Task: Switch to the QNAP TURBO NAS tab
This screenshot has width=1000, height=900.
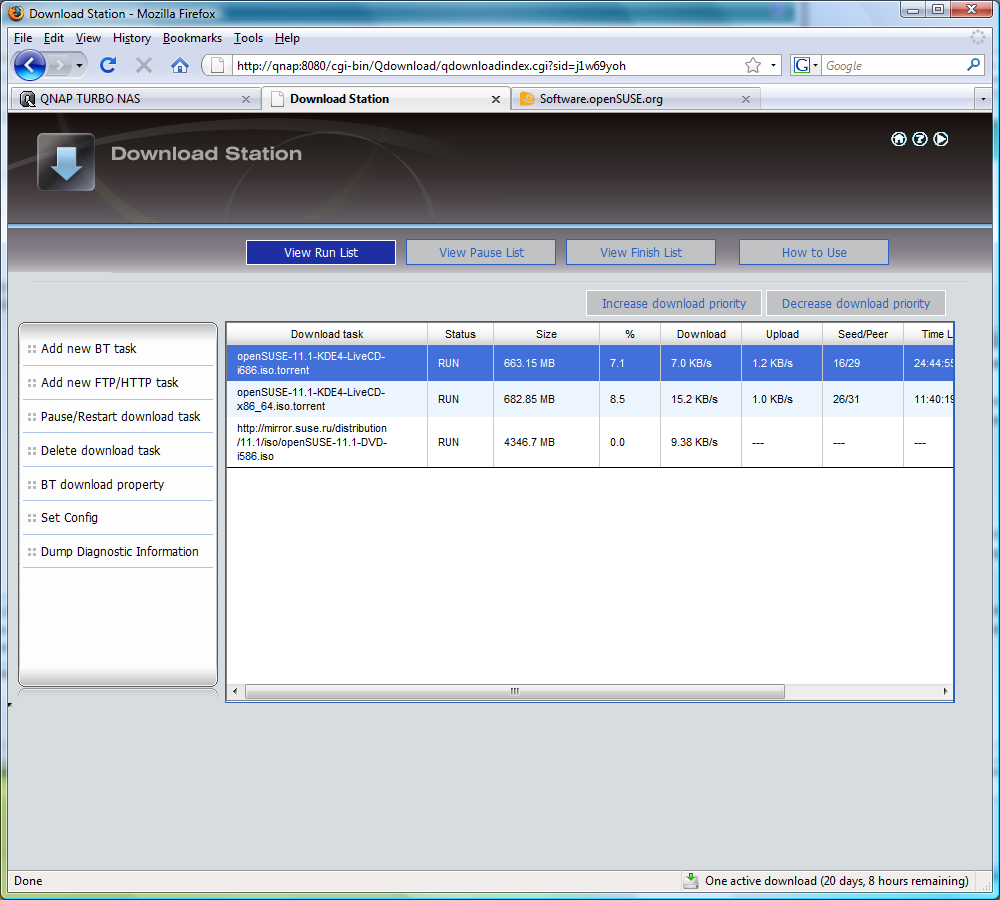Action: 135,99
